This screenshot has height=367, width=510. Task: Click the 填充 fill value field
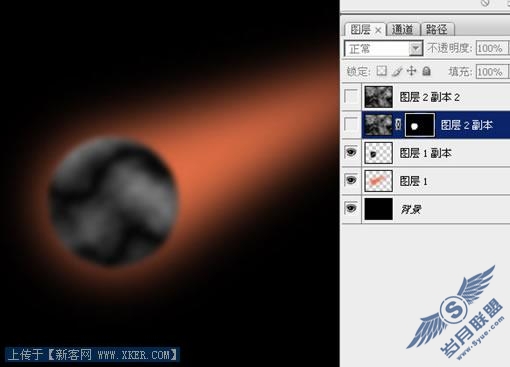[491, 72]
